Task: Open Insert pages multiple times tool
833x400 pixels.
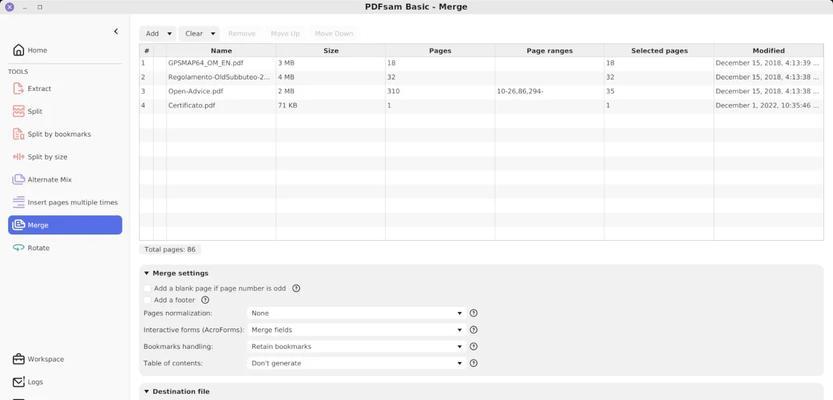Action: pos(65,202)
